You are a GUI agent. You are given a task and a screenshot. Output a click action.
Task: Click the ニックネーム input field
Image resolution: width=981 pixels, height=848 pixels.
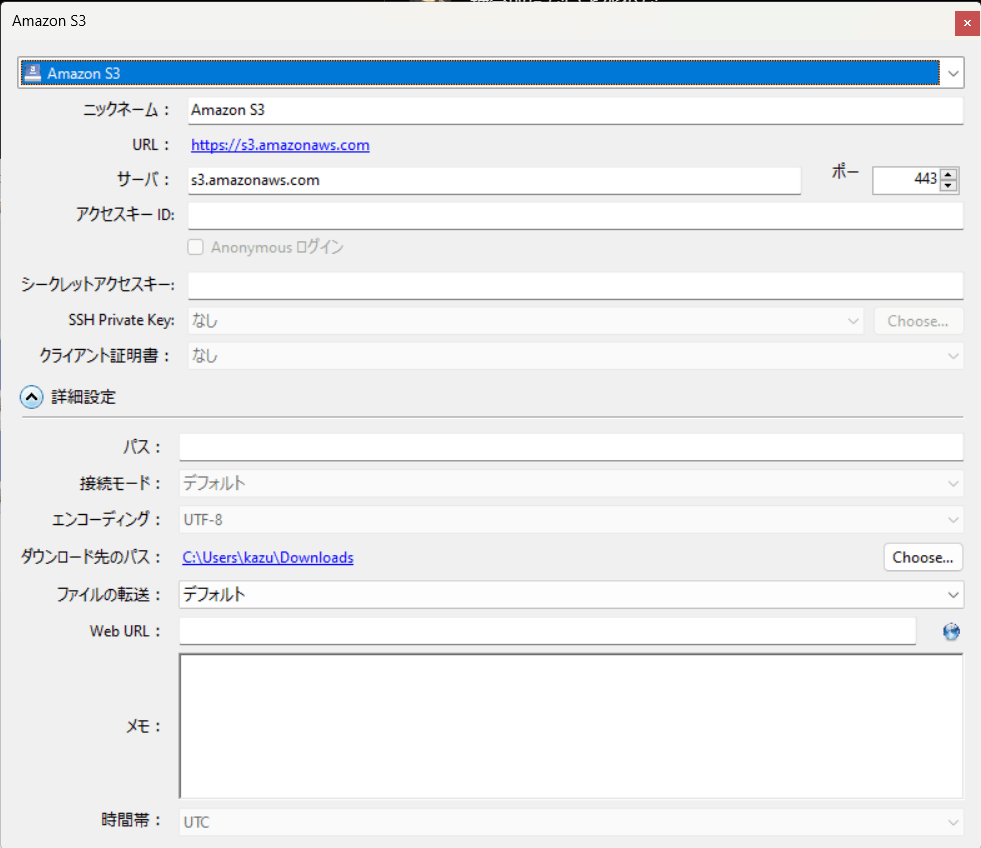tap(575, 110)
